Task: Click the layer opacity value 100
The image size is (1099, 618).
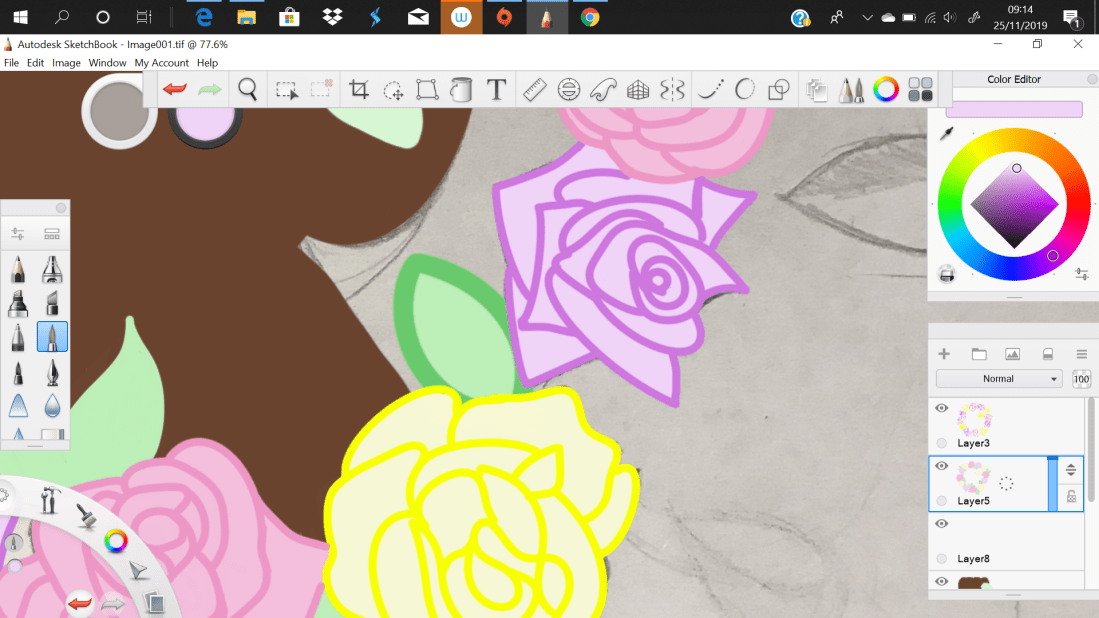Action: click(x=1081, y=379)
